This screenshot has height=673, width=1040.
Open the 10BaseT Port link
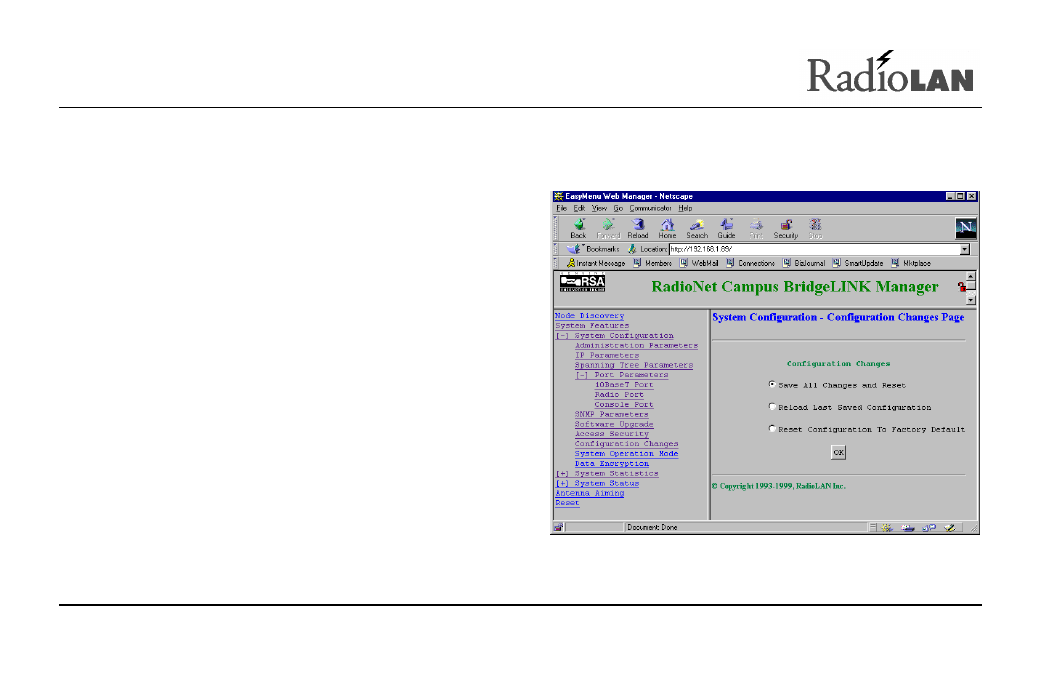(624, 385)
